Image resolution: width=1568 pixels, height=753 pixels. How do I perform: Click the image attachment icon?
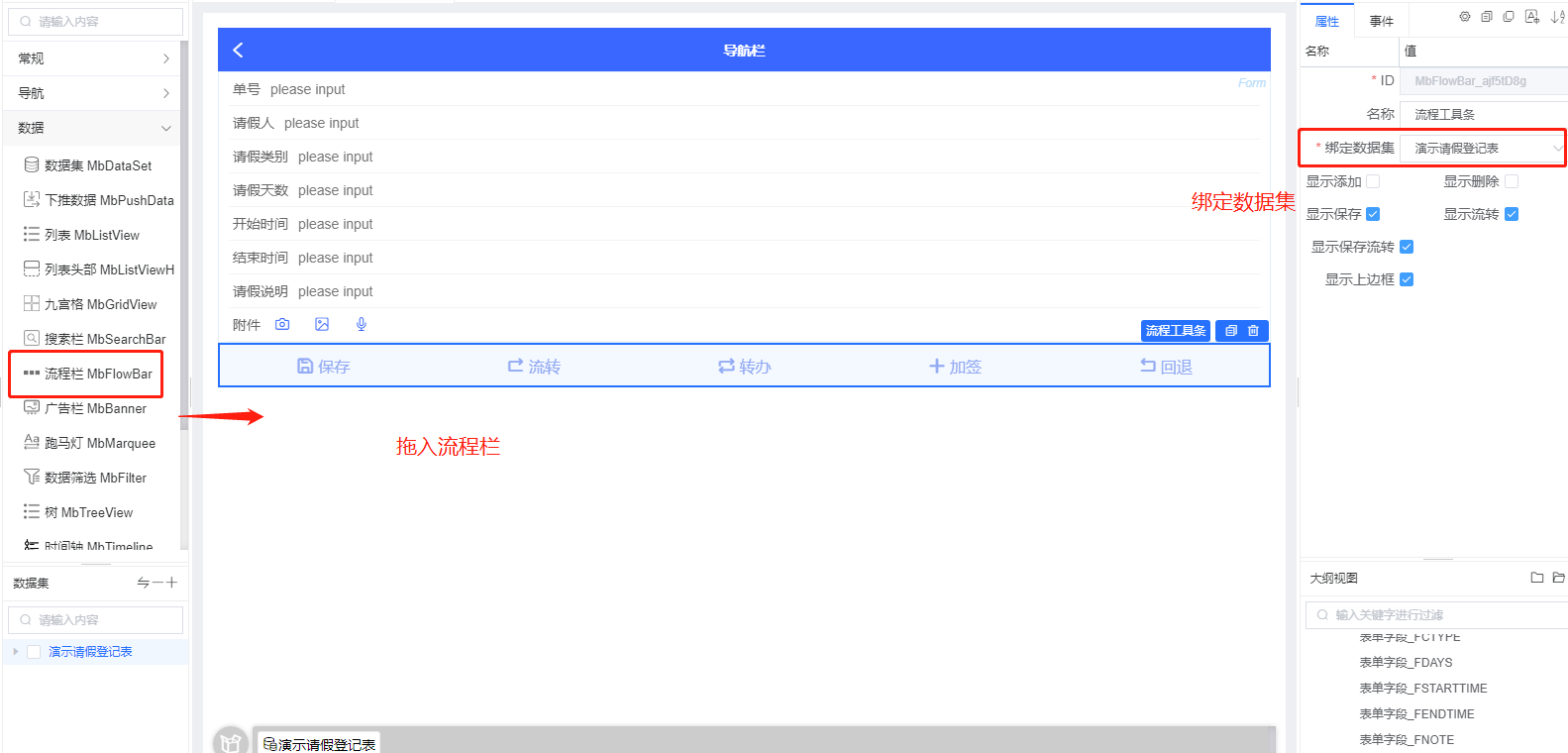pyautogui.click(x=322, y=324)
